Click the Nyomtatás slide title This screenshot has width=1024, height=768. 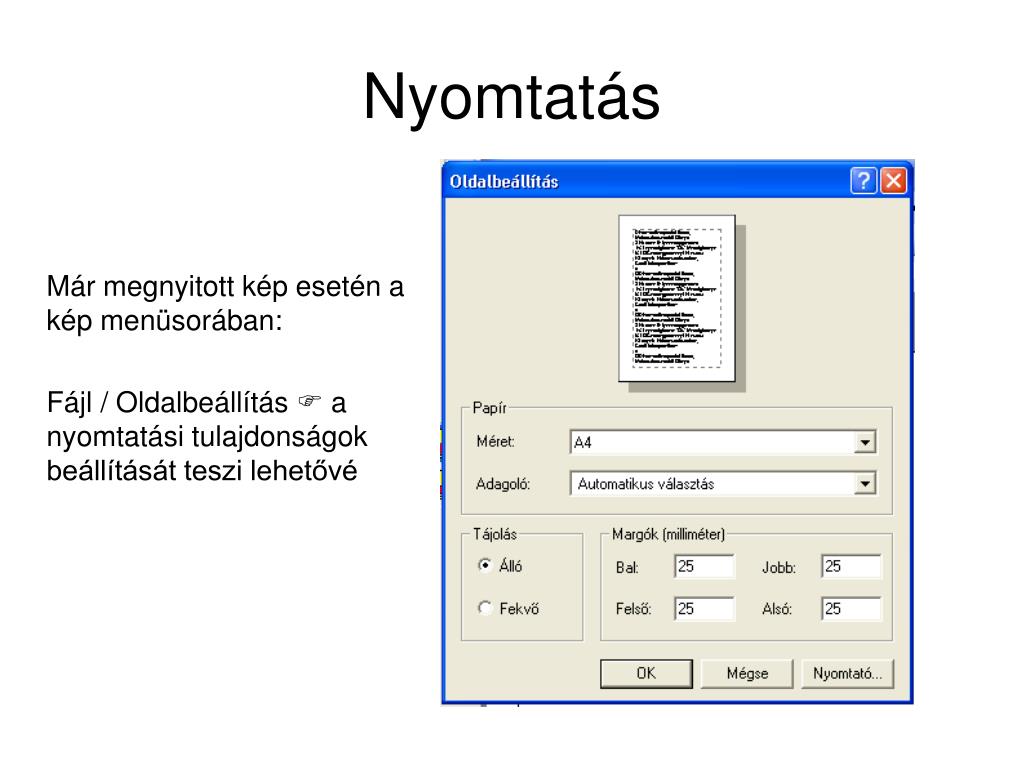[x=511, y=97]
